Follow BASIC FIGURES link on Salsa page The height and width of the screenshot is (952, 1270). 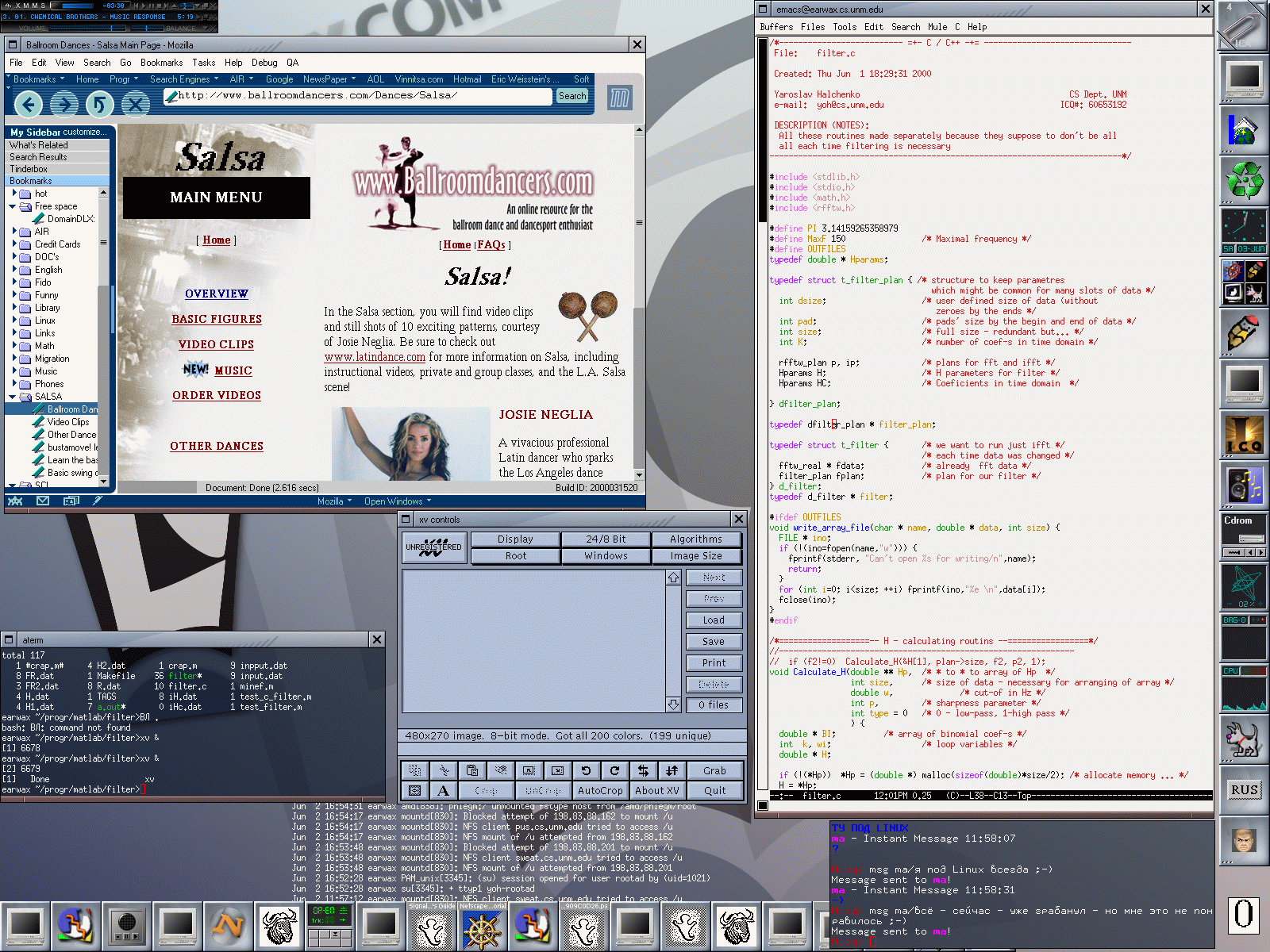(217, 319)
